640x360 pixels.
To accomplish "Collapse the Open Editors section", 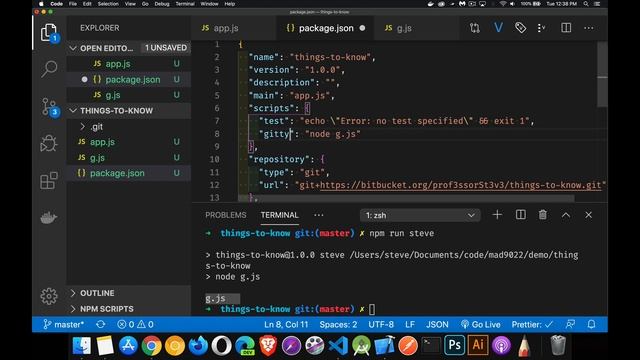I will pos(73,48).
